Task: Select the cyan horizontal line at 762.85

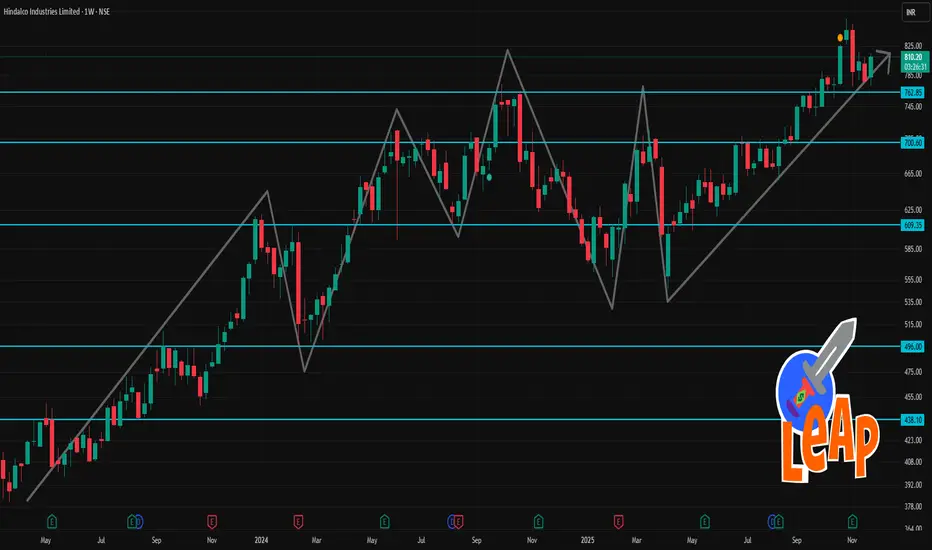Action: click(451, 92)
